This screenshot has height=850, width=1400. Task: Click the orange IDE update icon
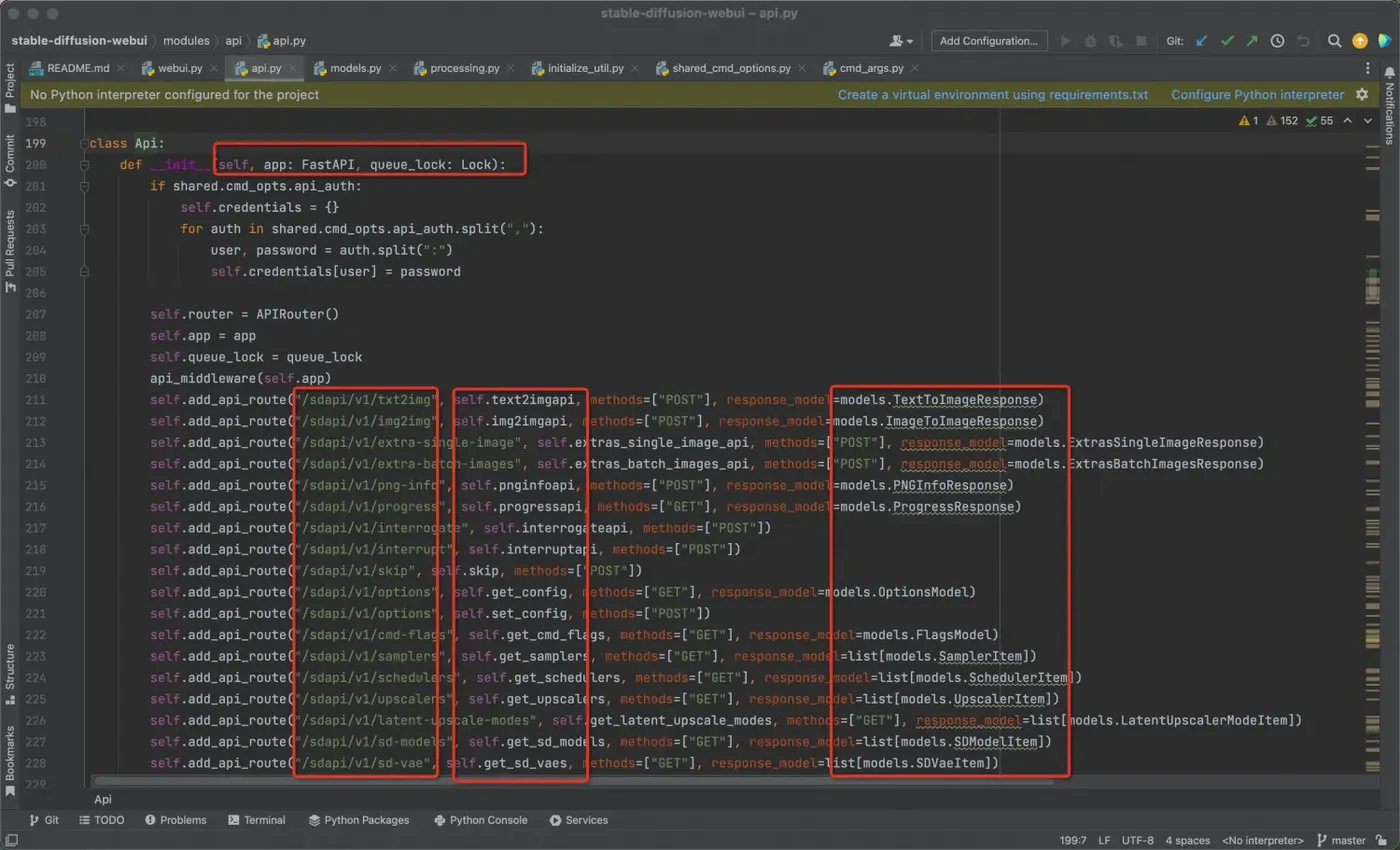[x=1360, y=41]
